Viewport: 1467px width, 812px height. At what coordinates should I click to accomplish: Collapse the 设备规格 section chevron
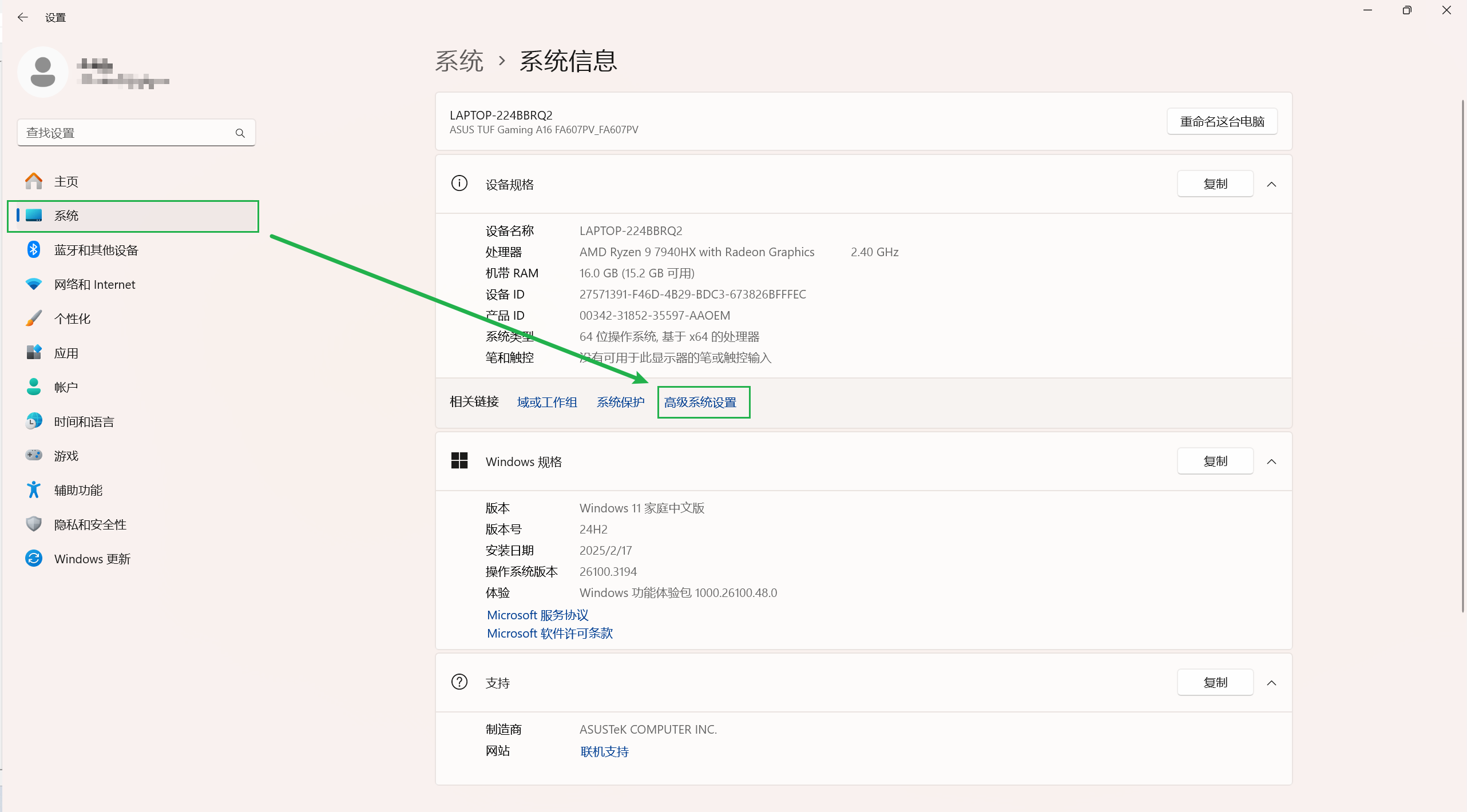[1271, 184]
